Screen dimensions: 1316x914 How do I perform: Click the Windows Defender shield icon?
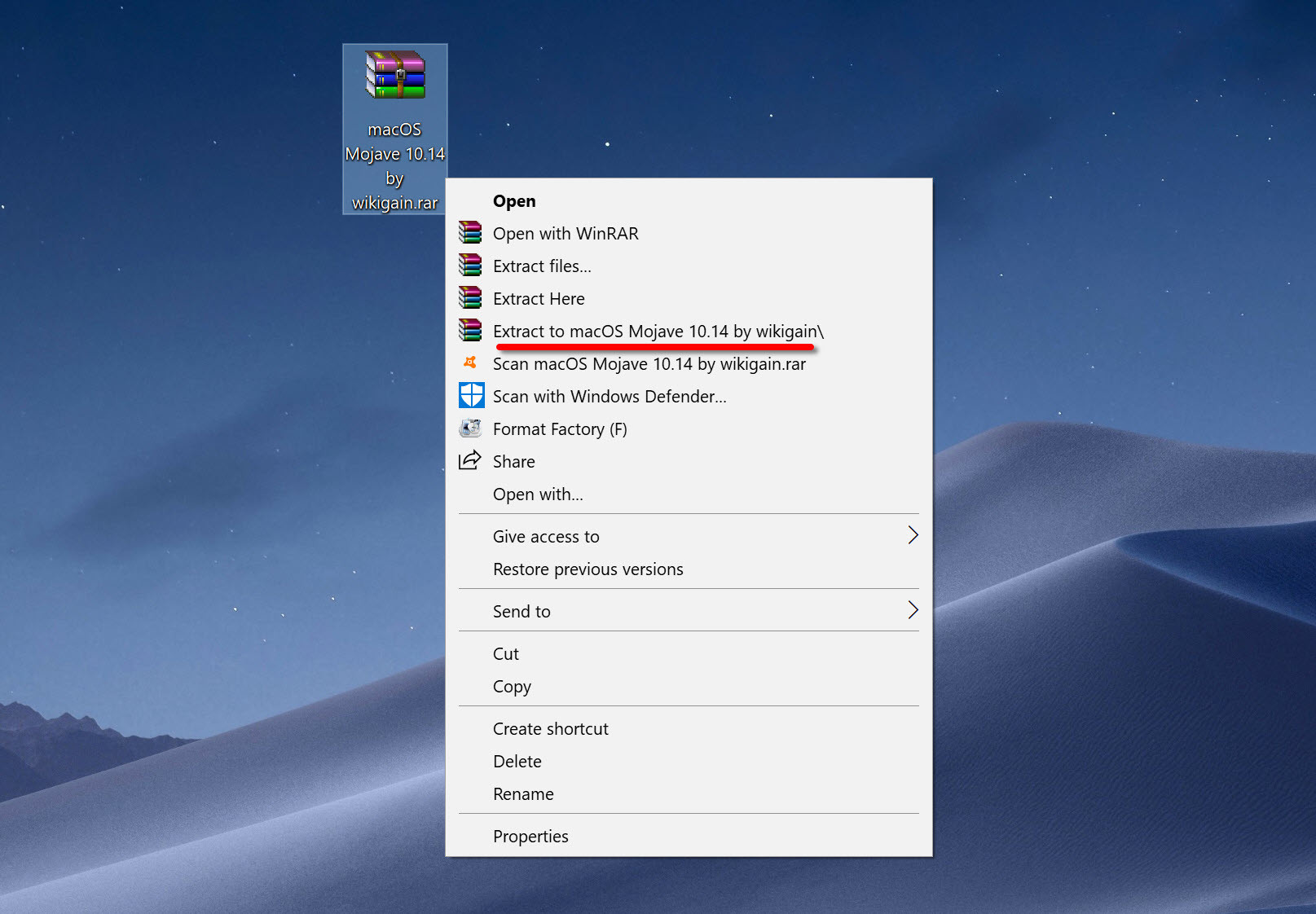click(471, 396)
